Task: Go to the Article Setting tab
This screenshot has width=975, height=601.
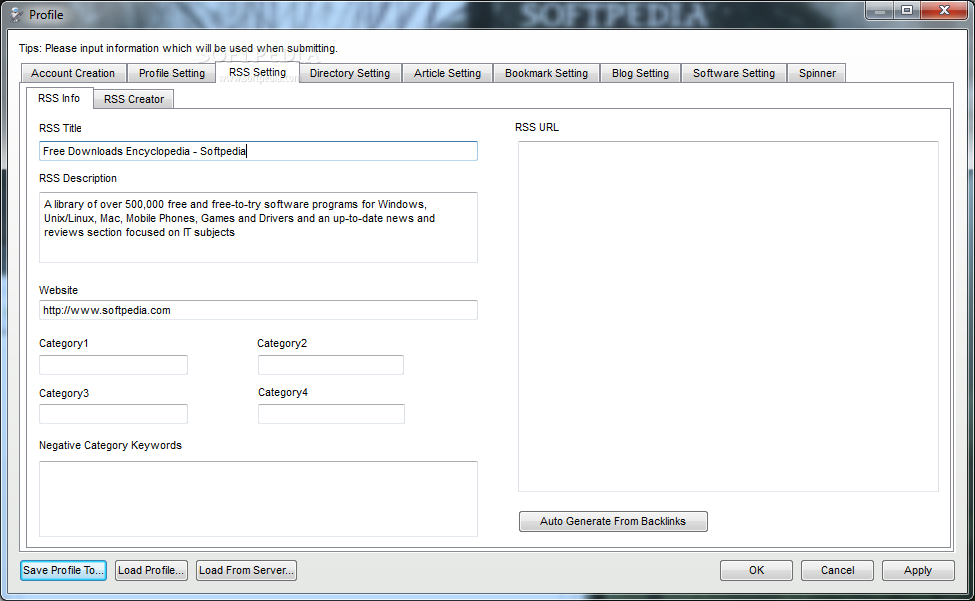Action: point(447,73)
